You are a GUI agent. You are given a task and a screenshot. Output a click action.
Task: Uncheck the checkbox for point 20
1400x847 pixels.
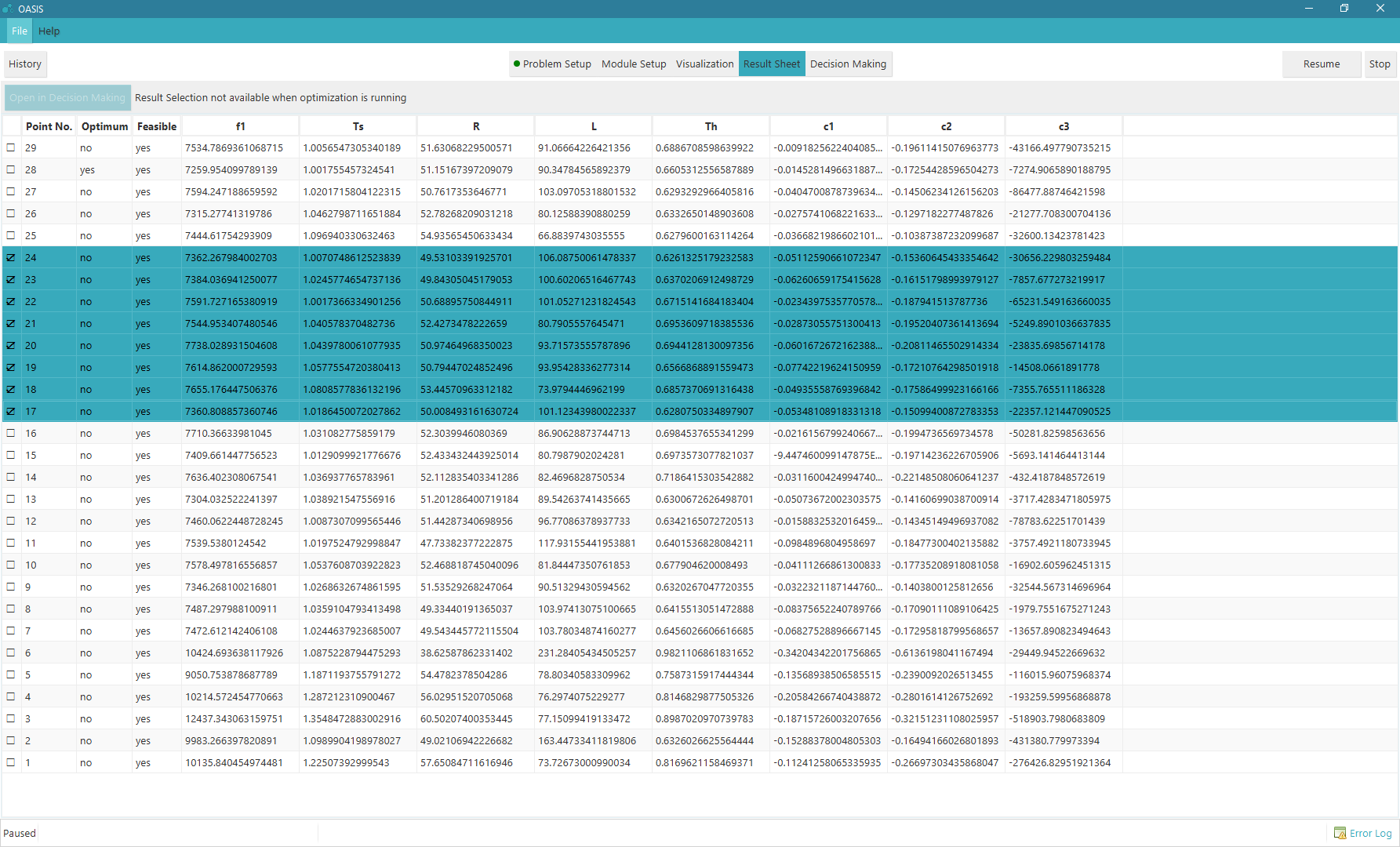(x=11, y=345)
